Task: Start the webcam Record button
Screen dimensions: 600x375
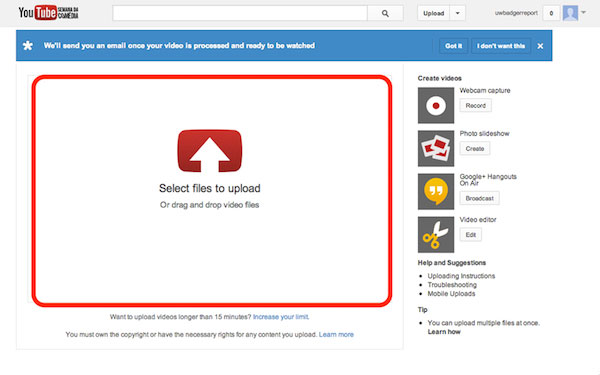Action: click(476, 106)
